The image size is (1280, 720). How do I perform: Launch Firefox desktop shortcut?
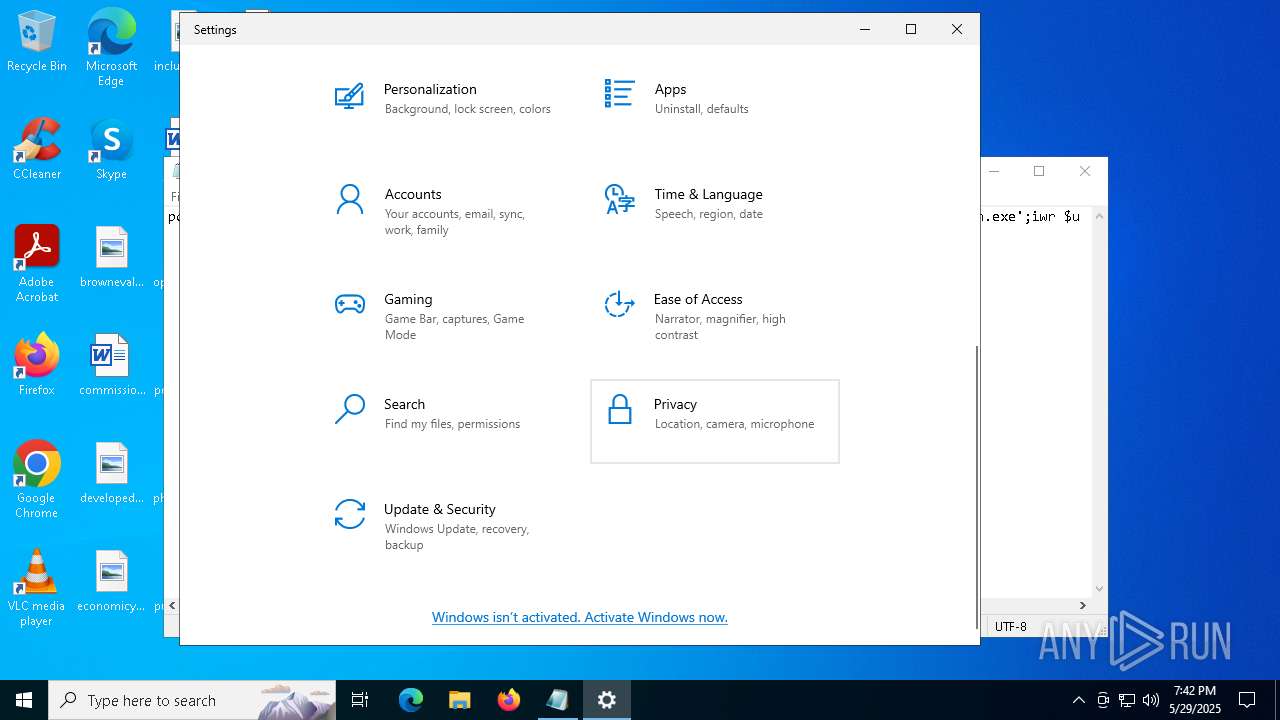pos(37,365)
